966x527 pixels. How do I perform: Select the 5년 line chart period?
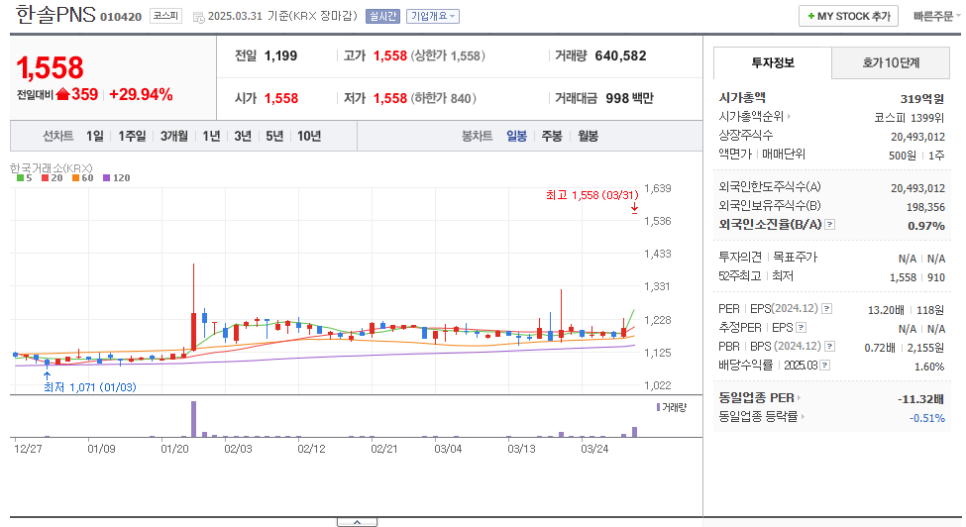(274, 136)
